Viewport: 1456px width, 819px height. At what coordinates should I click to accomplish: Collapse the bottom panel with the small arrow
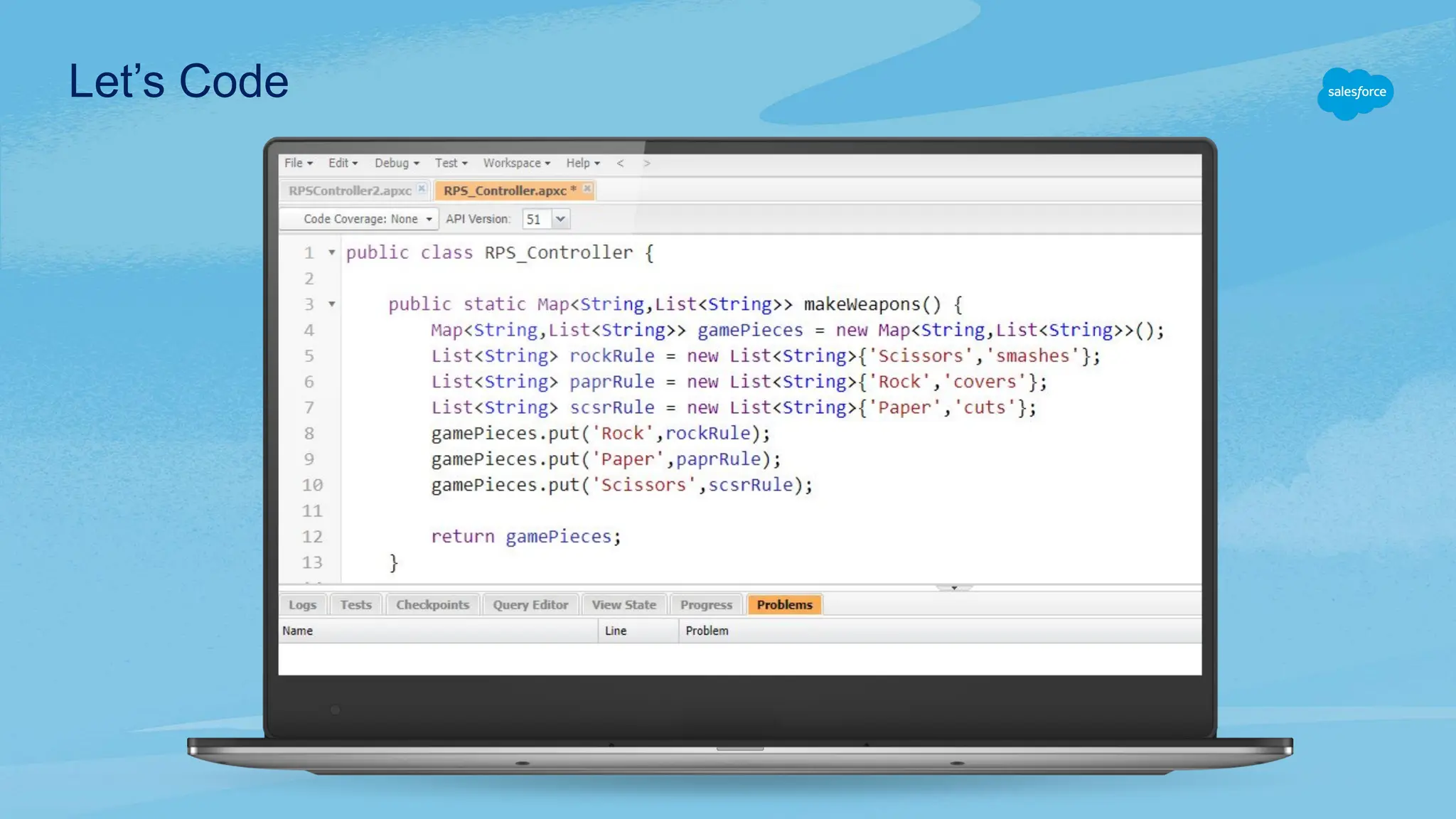(x=954, y=588)
